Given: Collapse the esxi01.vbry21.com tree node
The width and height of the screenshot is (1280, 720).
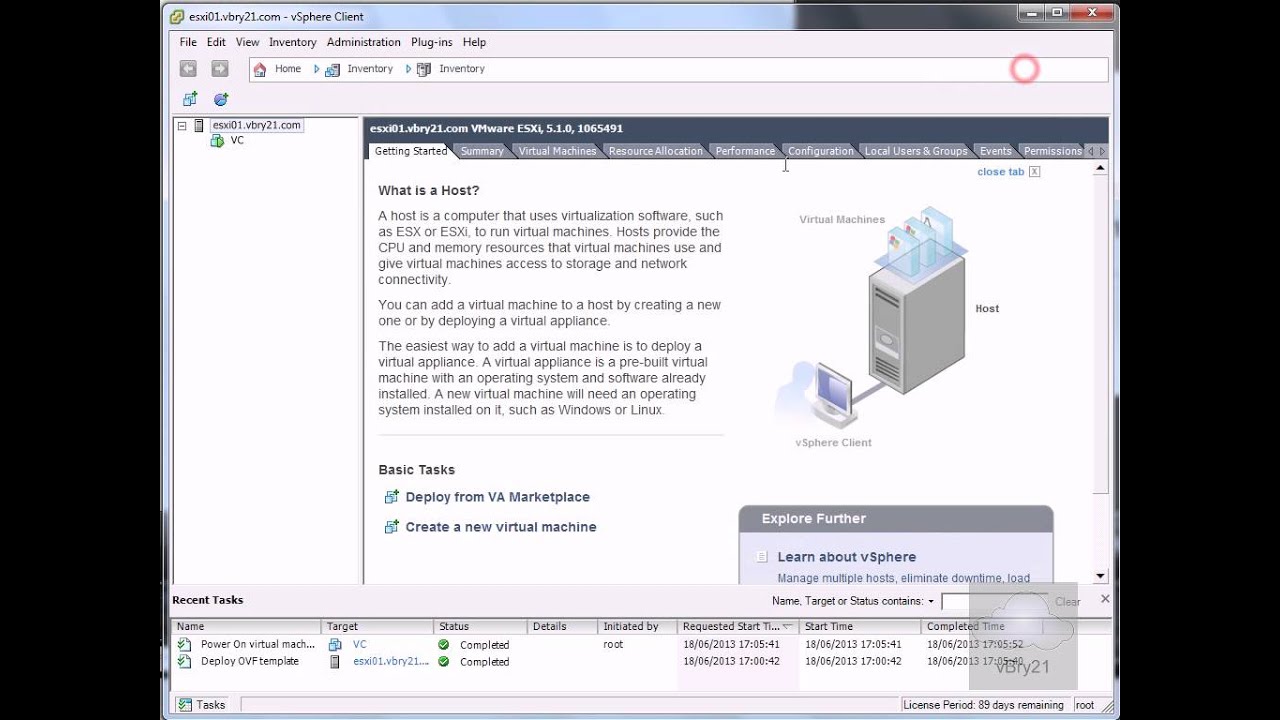Looking at the screenshot, I should tap(182, 126).
